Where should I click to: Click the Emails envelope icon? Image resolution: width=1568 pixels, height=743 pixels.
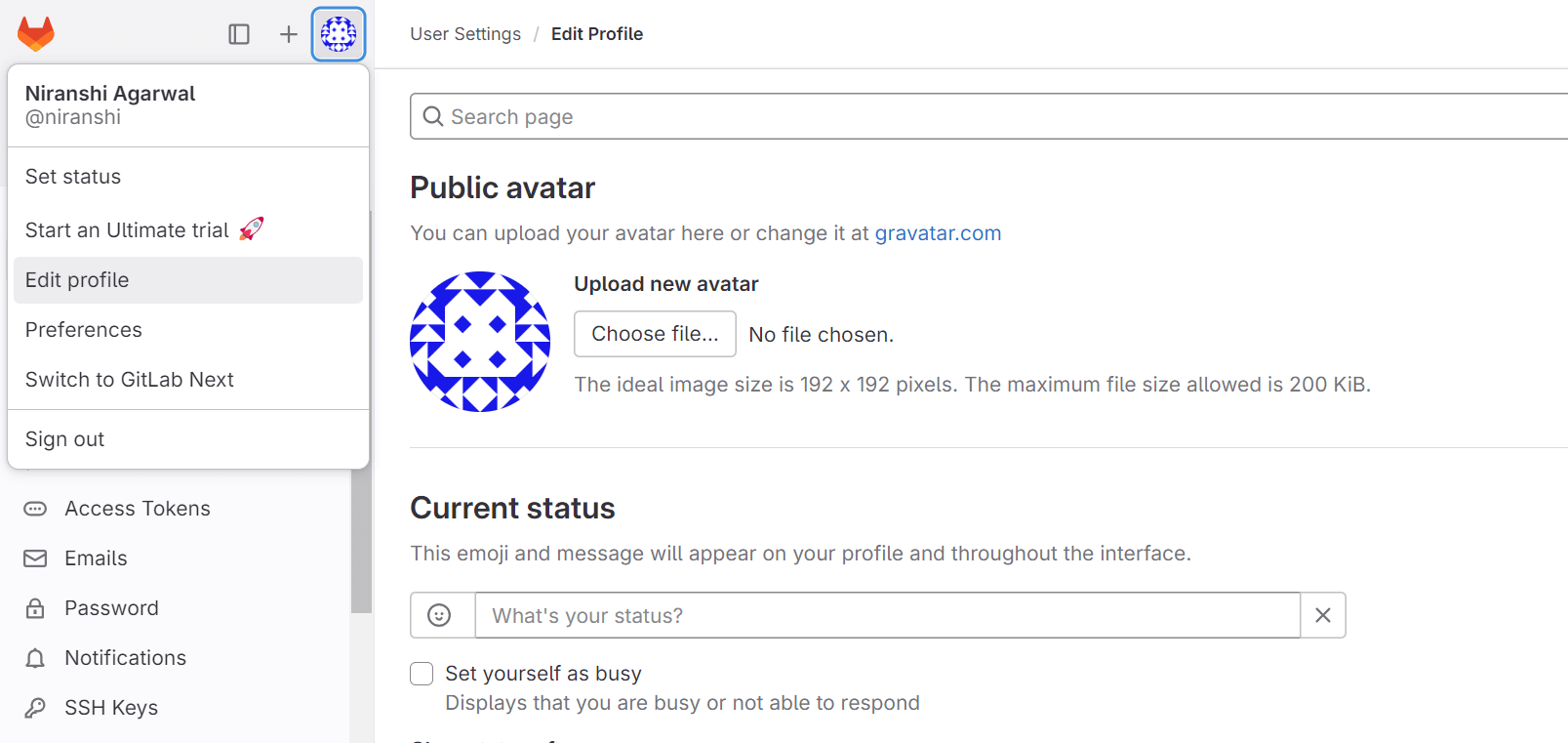[x=35, y=558]
